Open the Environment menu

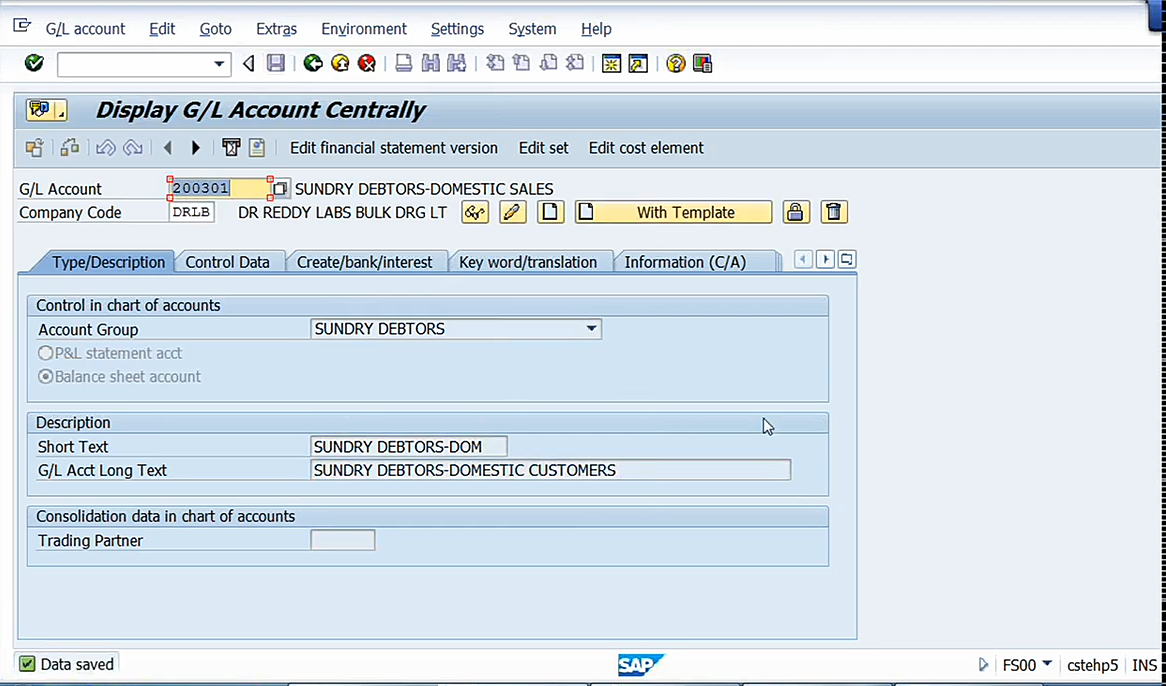364,29
